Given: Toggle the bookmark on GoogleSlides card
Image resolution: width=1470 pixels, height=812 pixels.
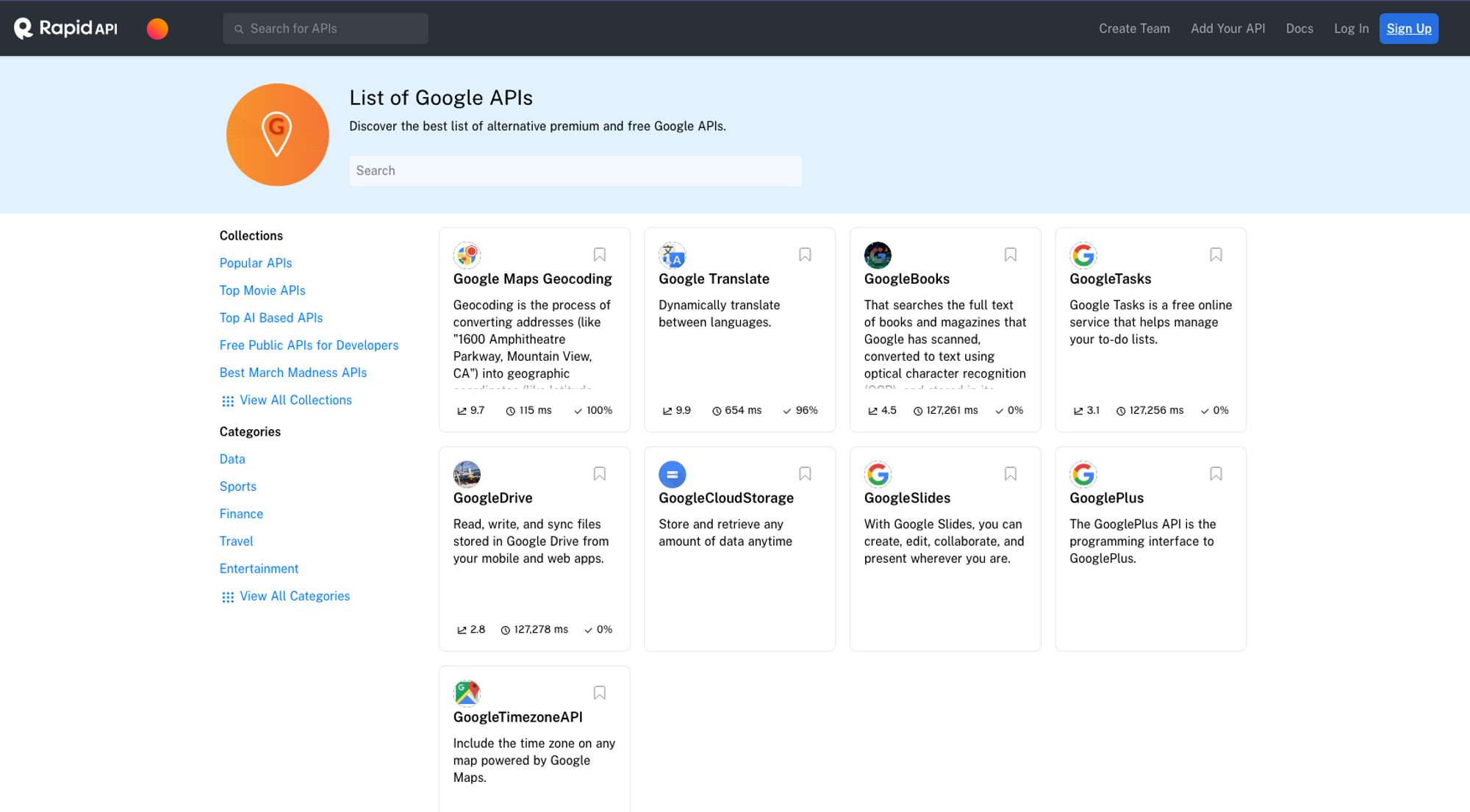Looking at the screenshot, I should (1011, 473).
